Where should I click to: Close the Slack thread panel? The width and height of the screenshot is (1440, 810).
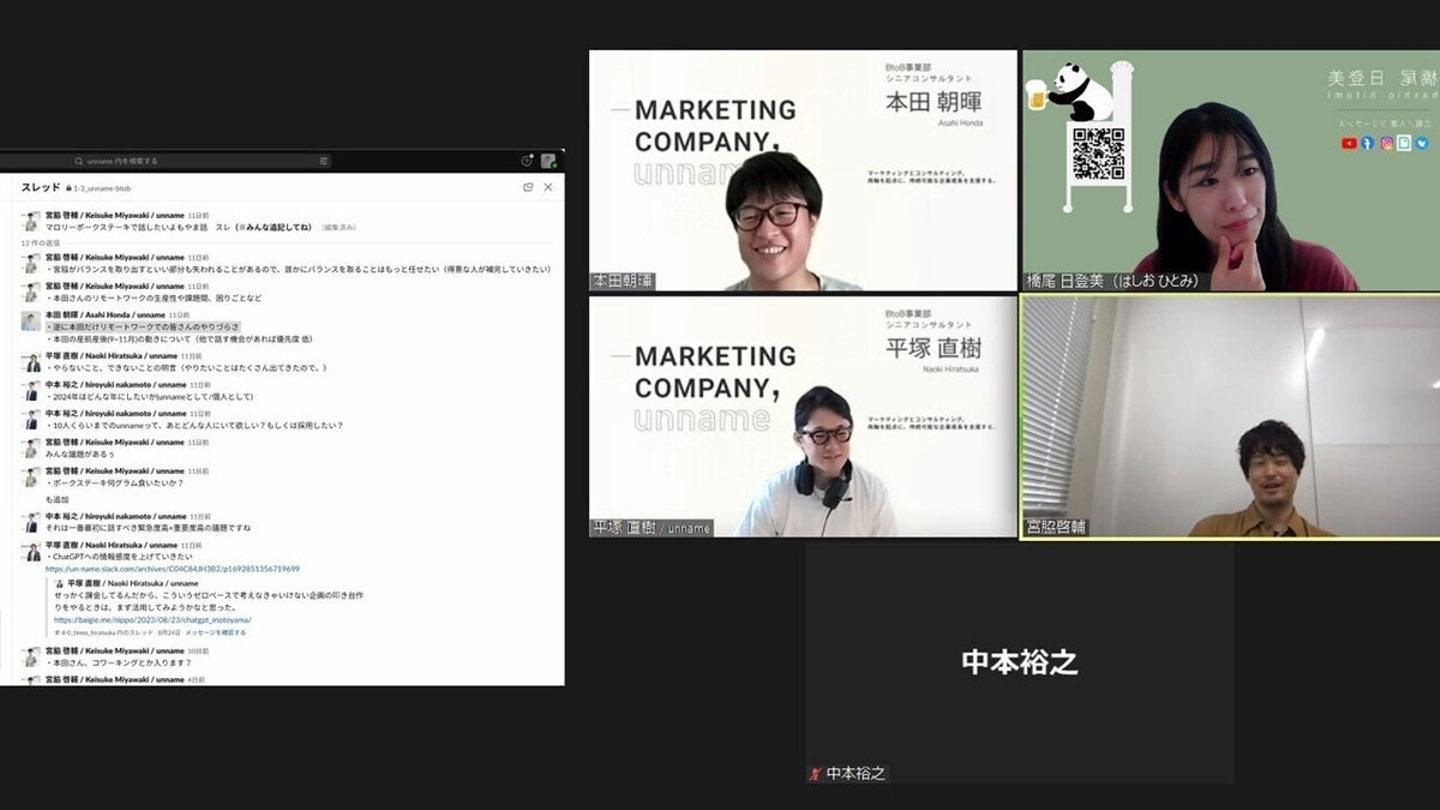pyautogui.click(x=548, y=187)
